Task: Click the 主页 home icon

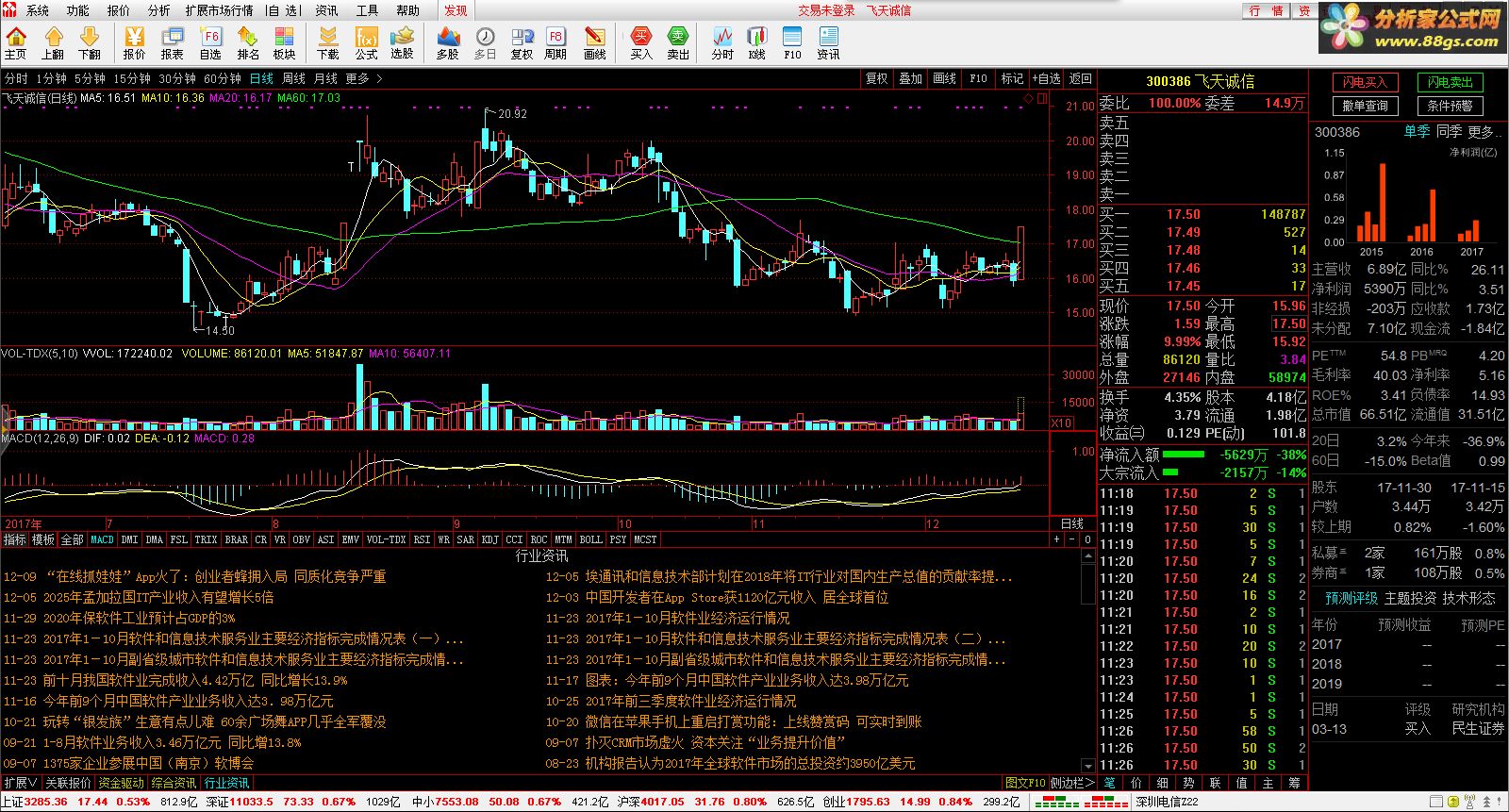Action: pyautogui.click(x=16, y=43)
